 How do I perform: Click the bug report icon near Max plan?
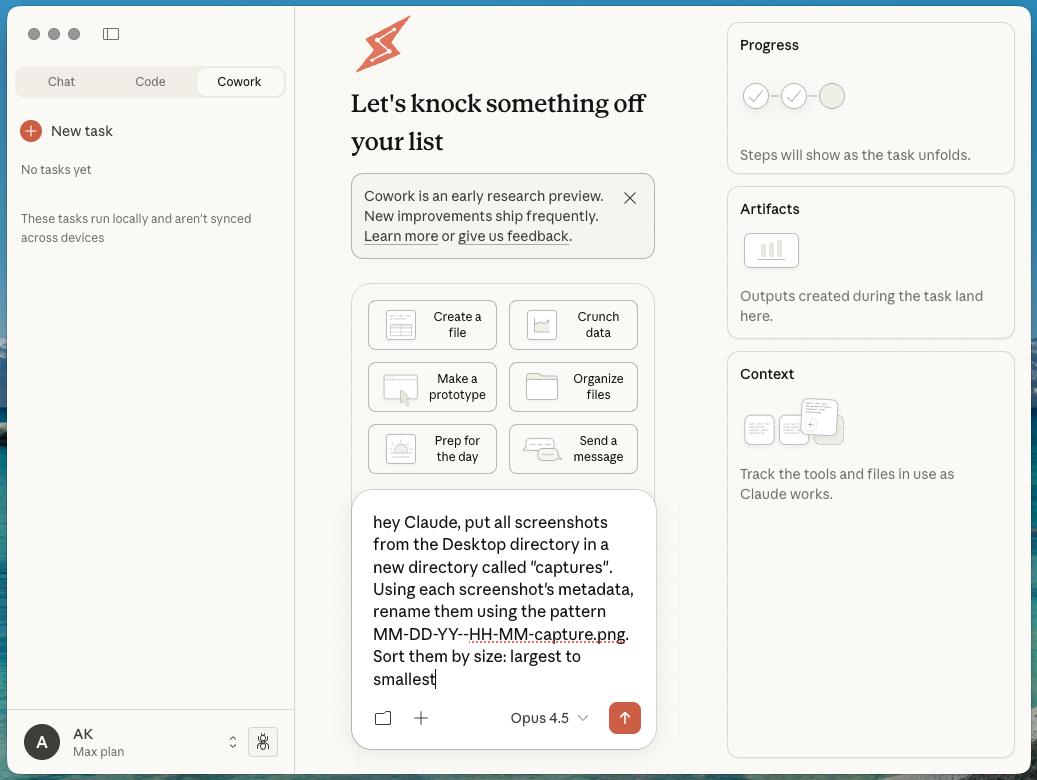pyautogui.click(x=263, y=741)
